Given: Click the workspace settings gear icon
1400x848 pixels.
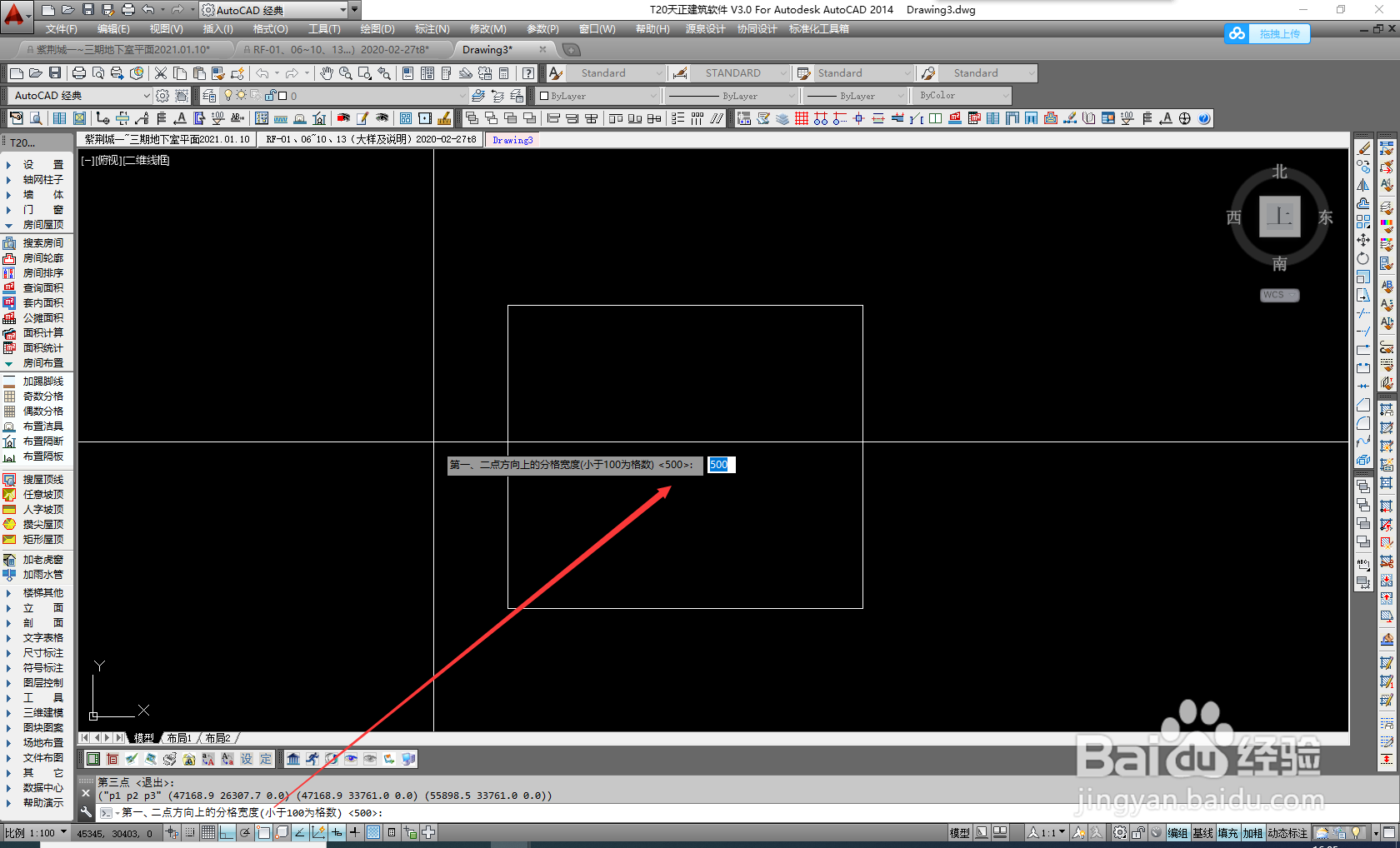Looking at the screenshot, I should [162, 96].
